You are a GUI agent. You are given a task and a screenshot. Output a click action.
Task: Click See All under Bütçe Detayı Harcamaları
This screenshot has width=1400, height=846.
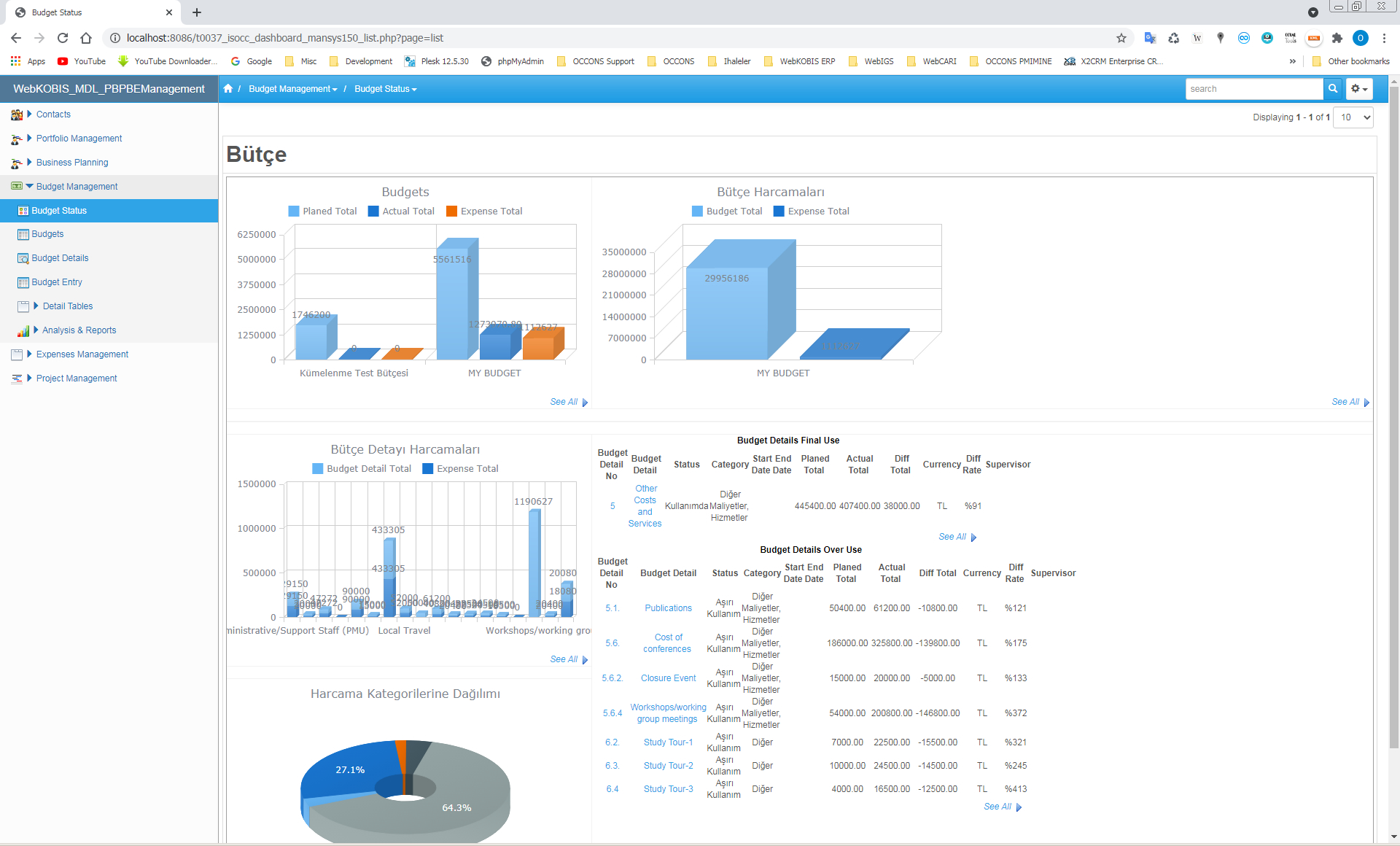tap(569, 659)
